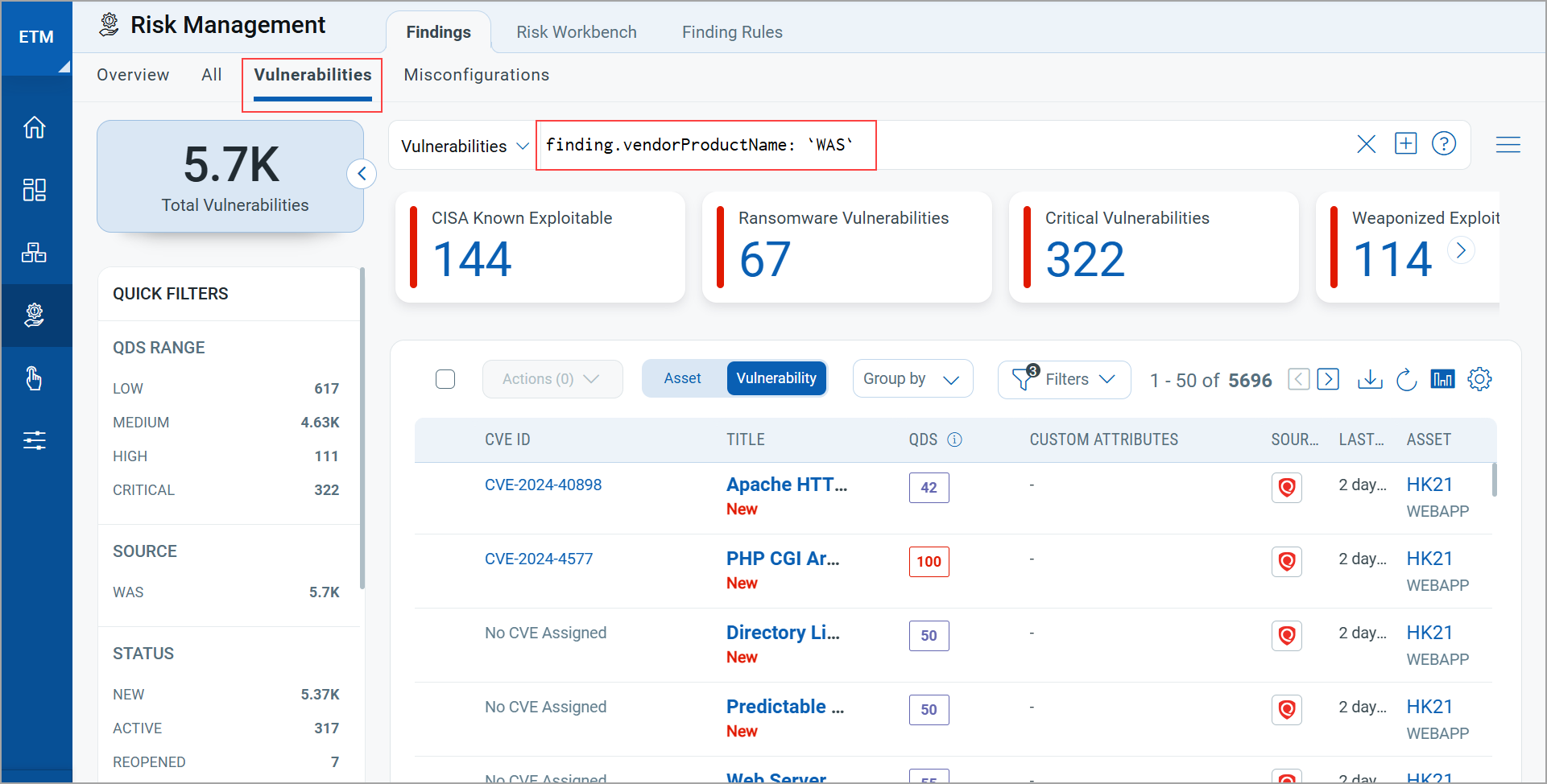Filter by CRITICAL QDS range
This screenshot has height=784, width=1547.
144,490
